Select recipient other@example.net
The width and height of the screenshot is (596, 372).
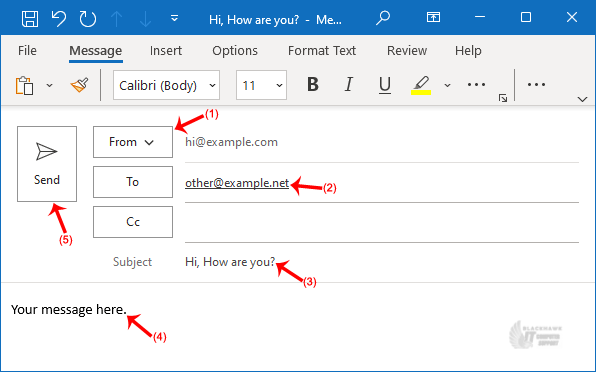point(237,183)
